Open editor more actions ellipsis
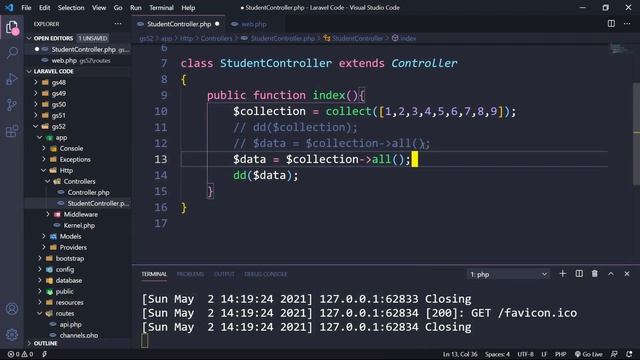Screen dimensions: 640x360 pyautogui.click(x=627, y=24)
